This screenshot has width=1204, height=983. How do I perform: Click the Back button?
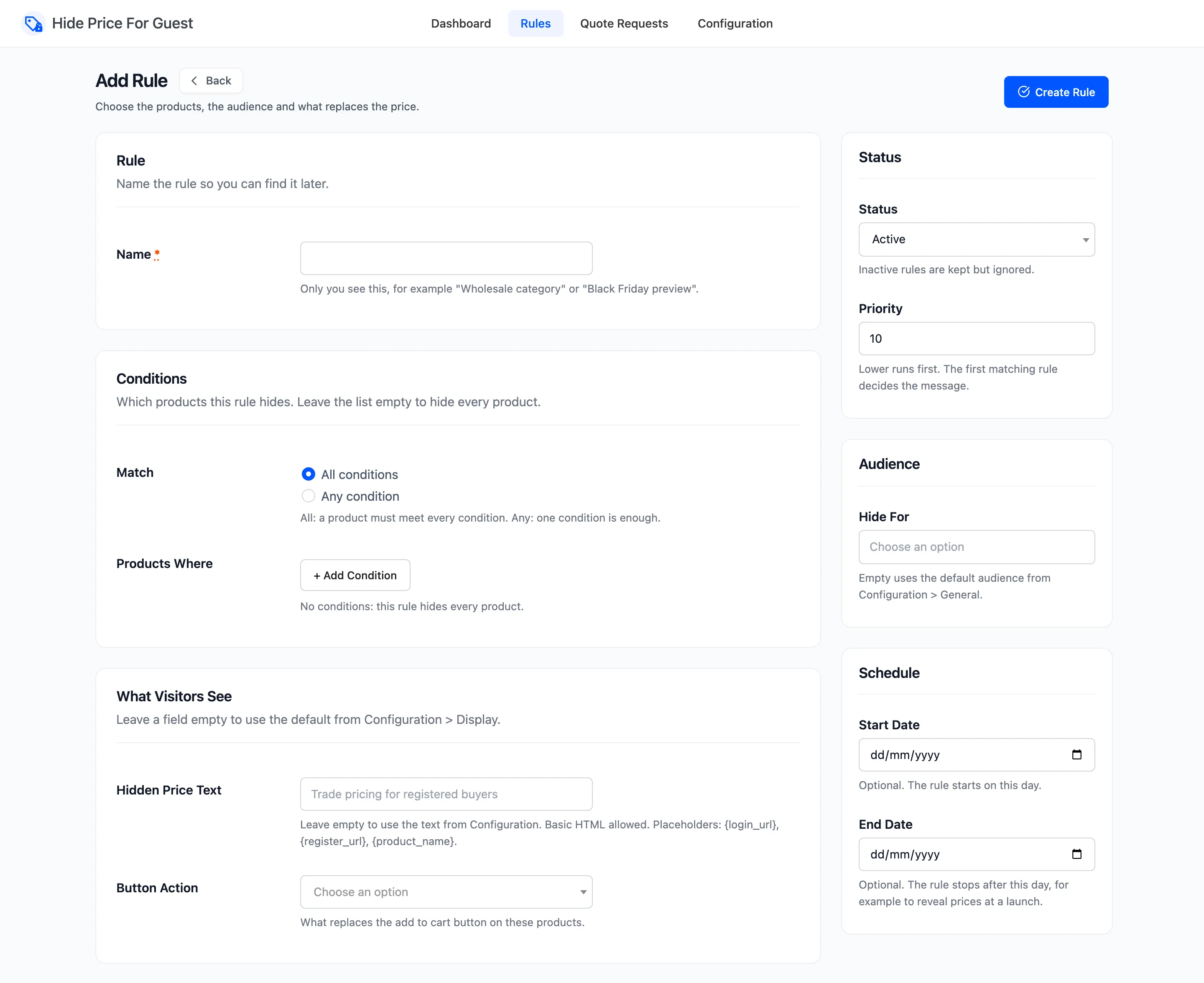(211, 80)
